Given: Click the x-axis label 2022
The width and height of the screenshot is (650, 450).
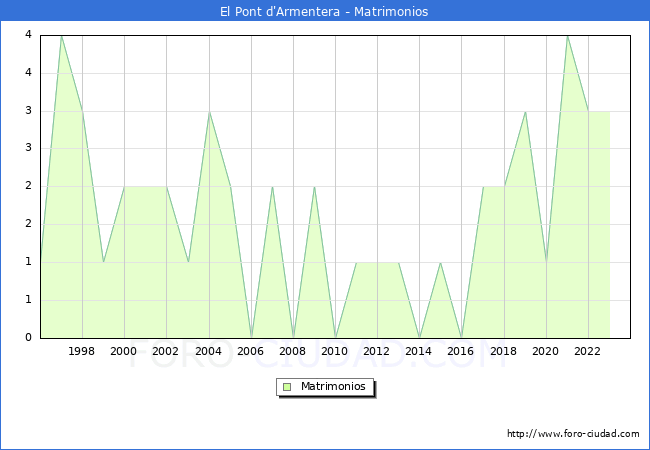Looking at the screenshot, I should (587, 351).
